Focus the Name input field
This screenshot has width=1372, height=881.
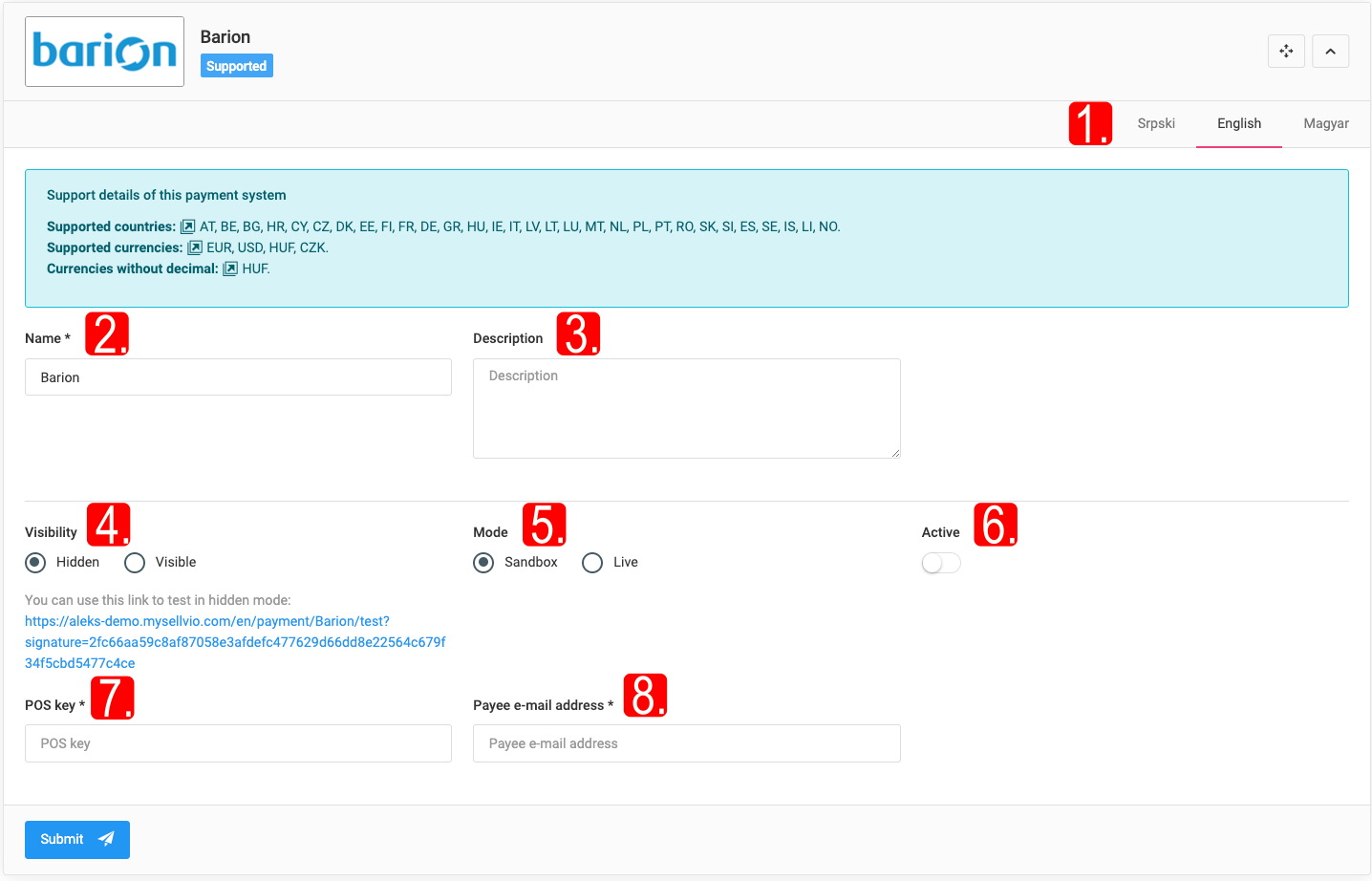coord(238,377)
